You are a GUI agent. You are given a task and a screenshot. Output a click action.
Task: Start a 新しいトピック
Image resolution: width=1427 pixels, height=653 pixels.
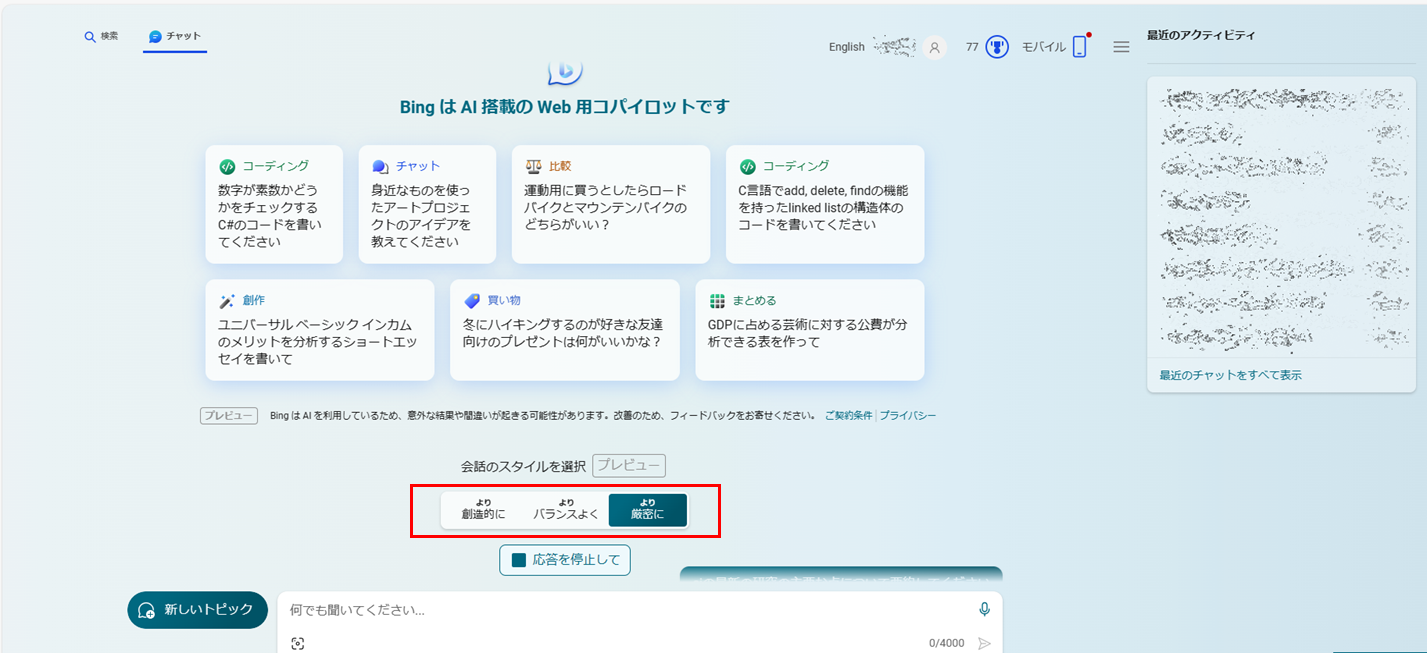197,610
